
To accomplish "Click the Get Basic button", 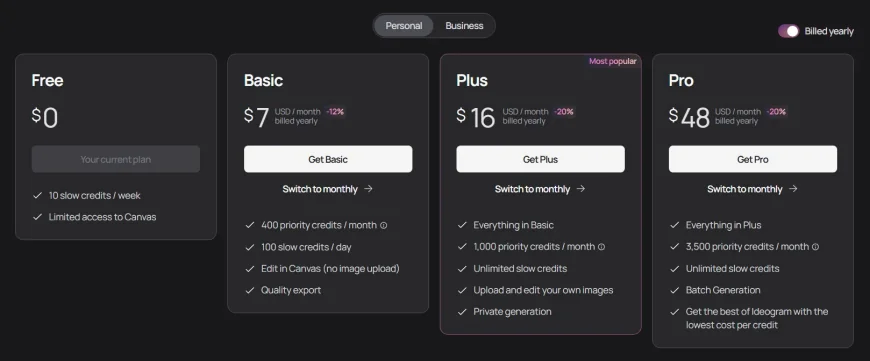I will [x=328, y=159].
